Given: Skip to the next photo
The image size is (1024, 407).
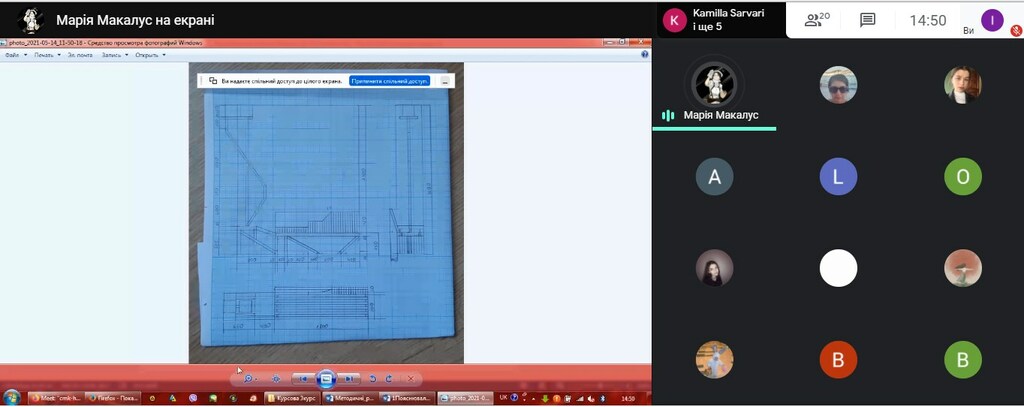Looking at the screenshot, I should 348,379.
